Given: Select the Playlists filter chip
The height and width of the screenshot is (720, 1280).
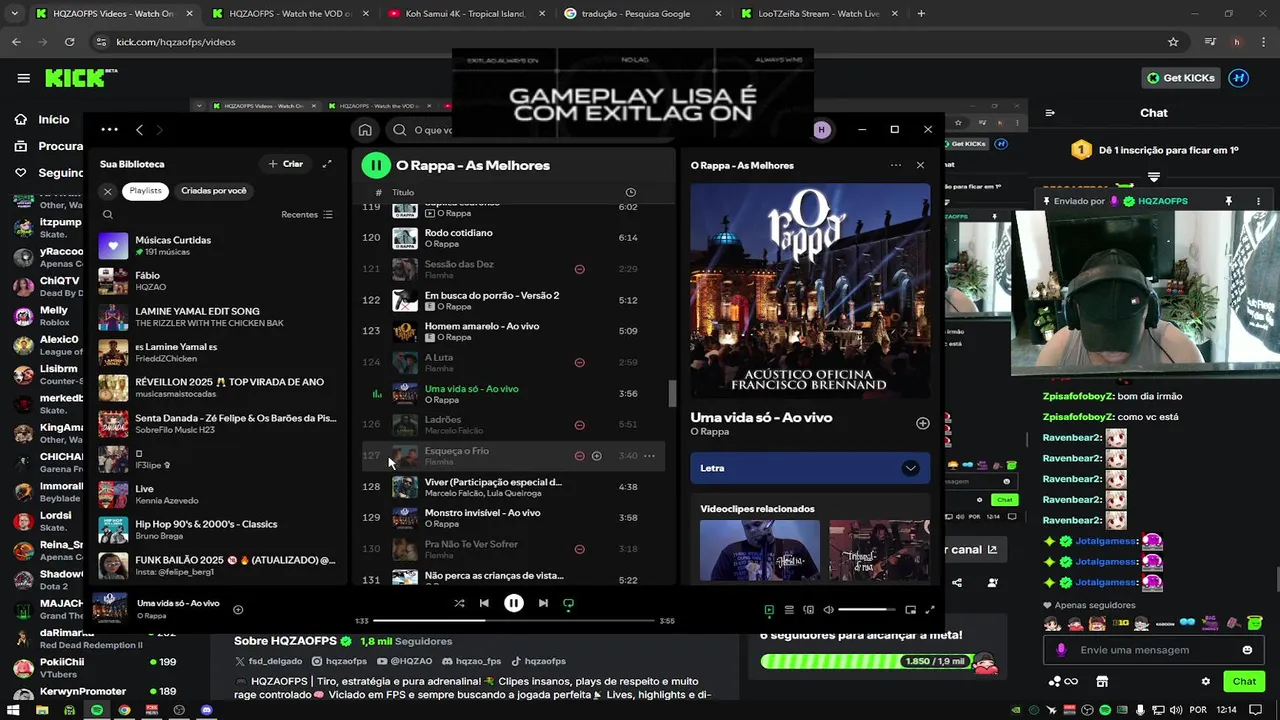Looking at the screenshot, I should (145, 191).
